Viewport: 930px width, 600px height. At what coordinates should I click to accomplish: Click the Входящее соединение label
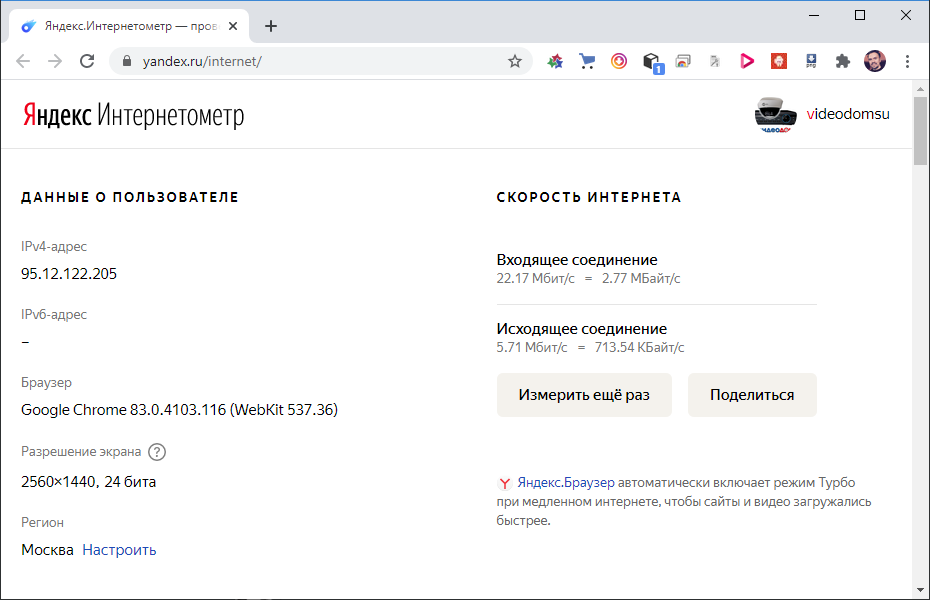(577, 260)
